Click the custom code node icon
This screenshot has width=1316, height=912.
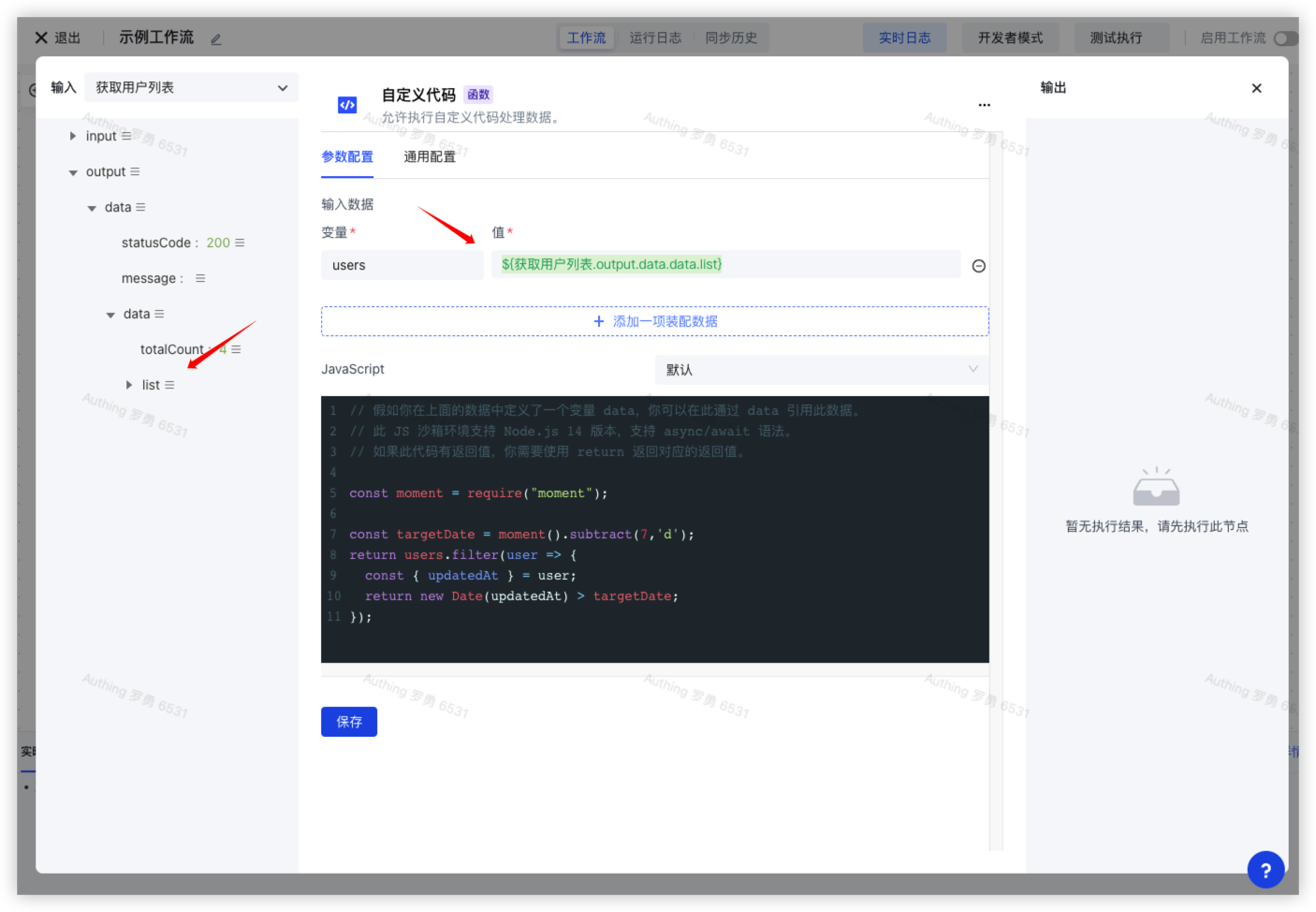(x=347, y=105)
